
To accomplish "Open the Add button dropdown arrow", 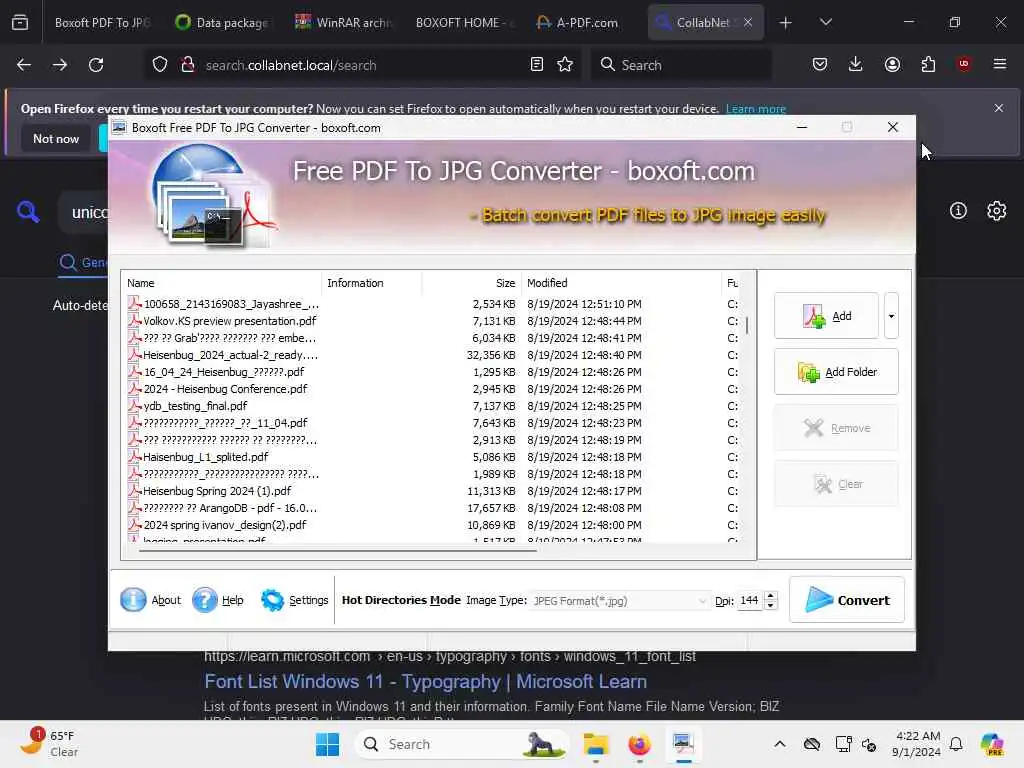I will pyautogui.click(x=891, y=316).
